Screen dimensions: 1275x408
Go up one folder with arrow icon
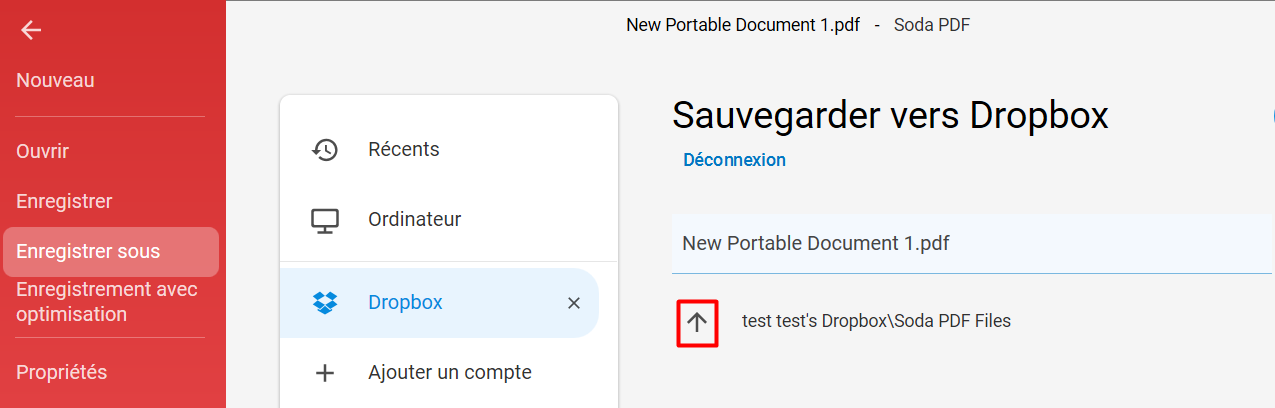click(x=697, y=322)
